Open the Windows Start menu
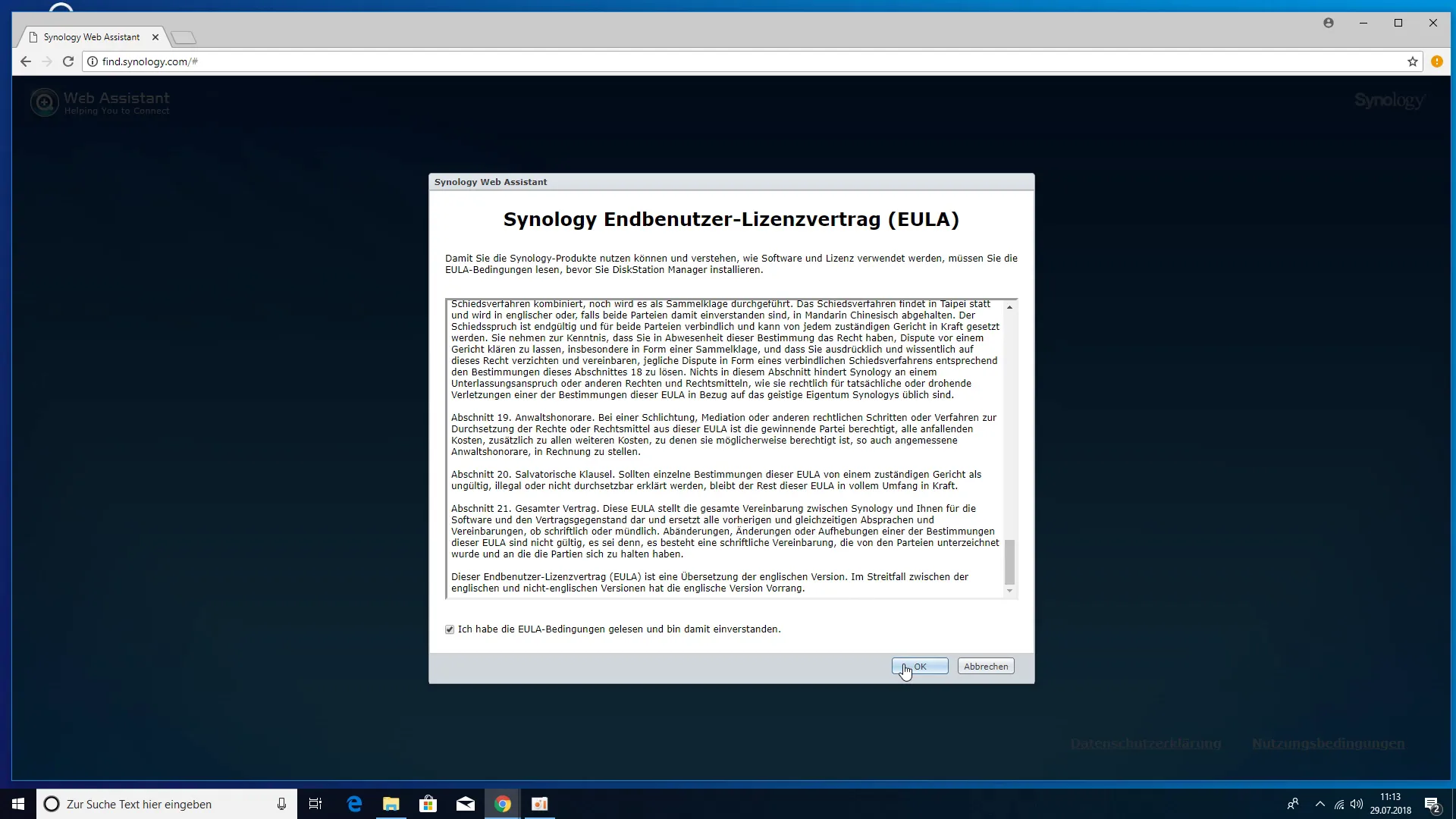 (18, 804)
